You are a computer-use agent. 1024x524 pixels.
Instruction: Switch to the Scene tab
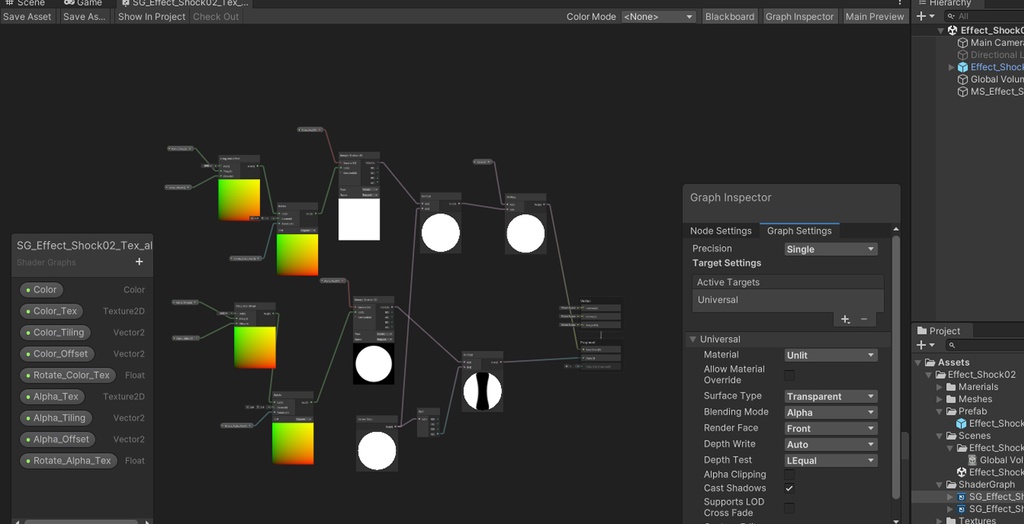click(x=26, y=3)
